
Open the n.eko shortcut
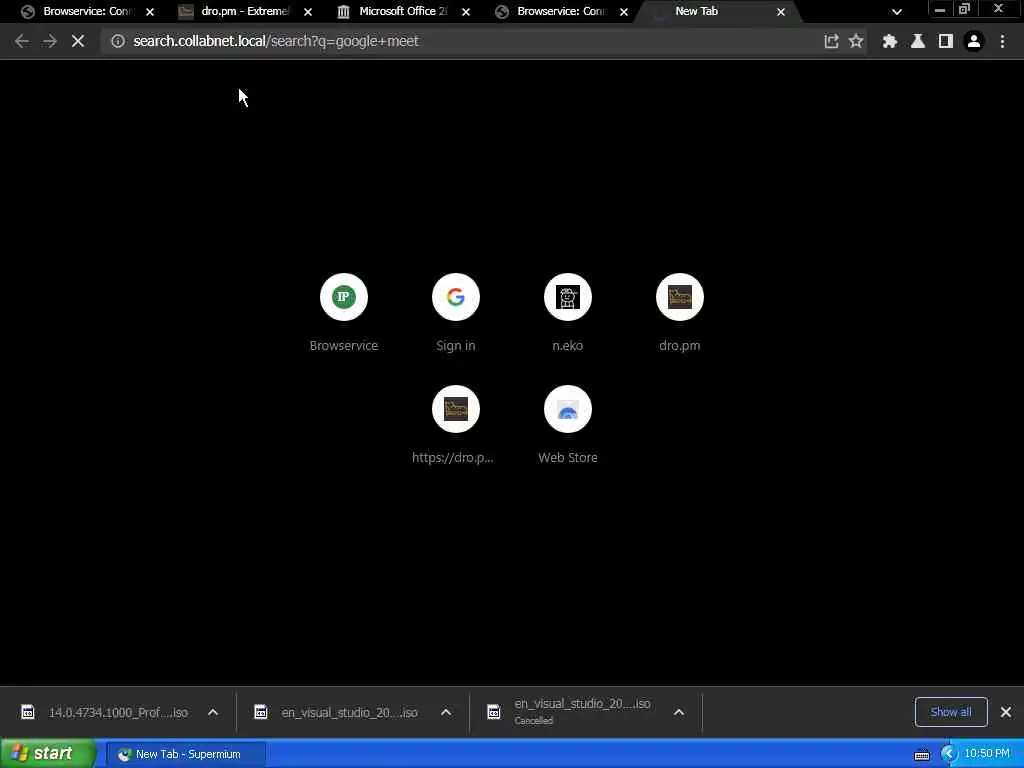point(568,313)
